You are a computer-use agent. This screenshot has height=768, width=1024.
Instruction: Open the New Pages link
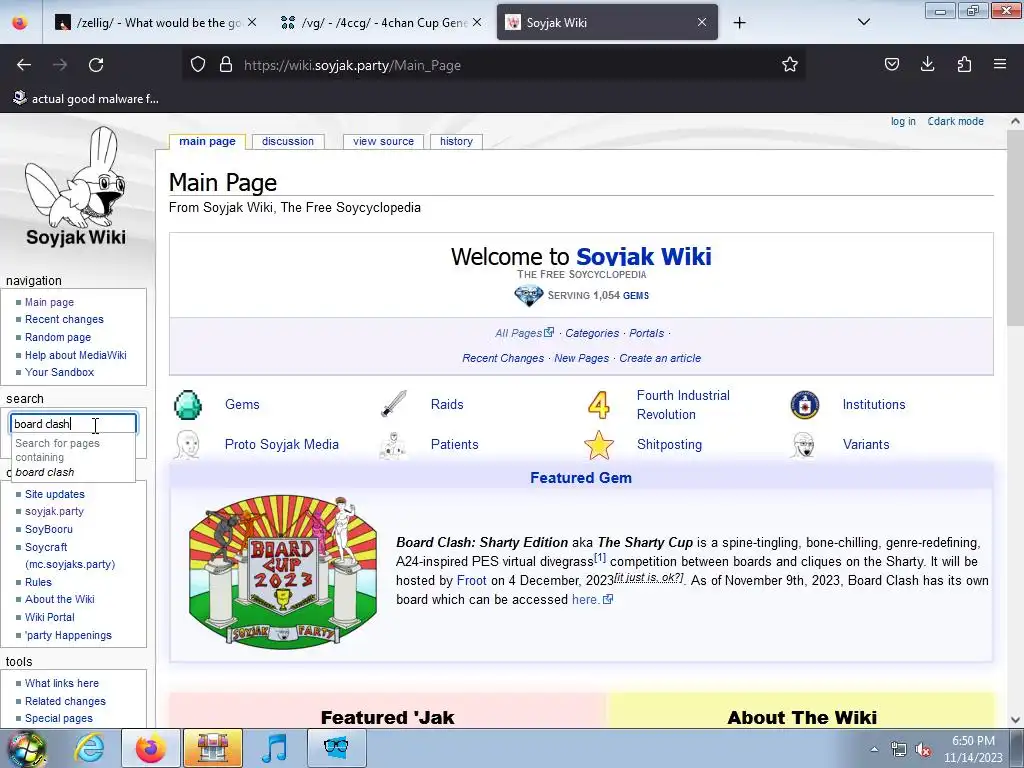coord(581,358)
